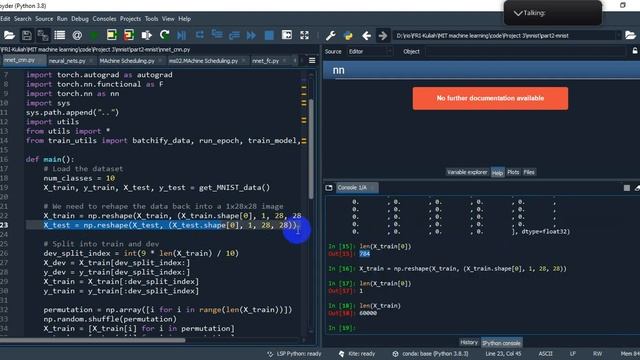This screenshot has width=640, height=360.
Task: Open the Consoles menu
Action: click(x=104, y=19)
